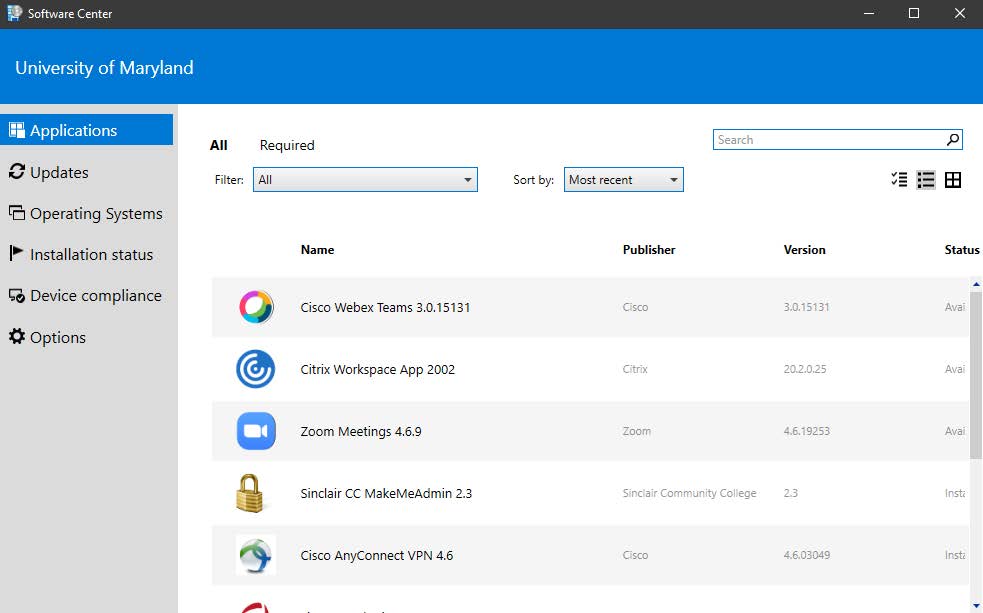Go to Operating Systems section
Viewport: 983px width, 613px height.
tap(96, 213)
